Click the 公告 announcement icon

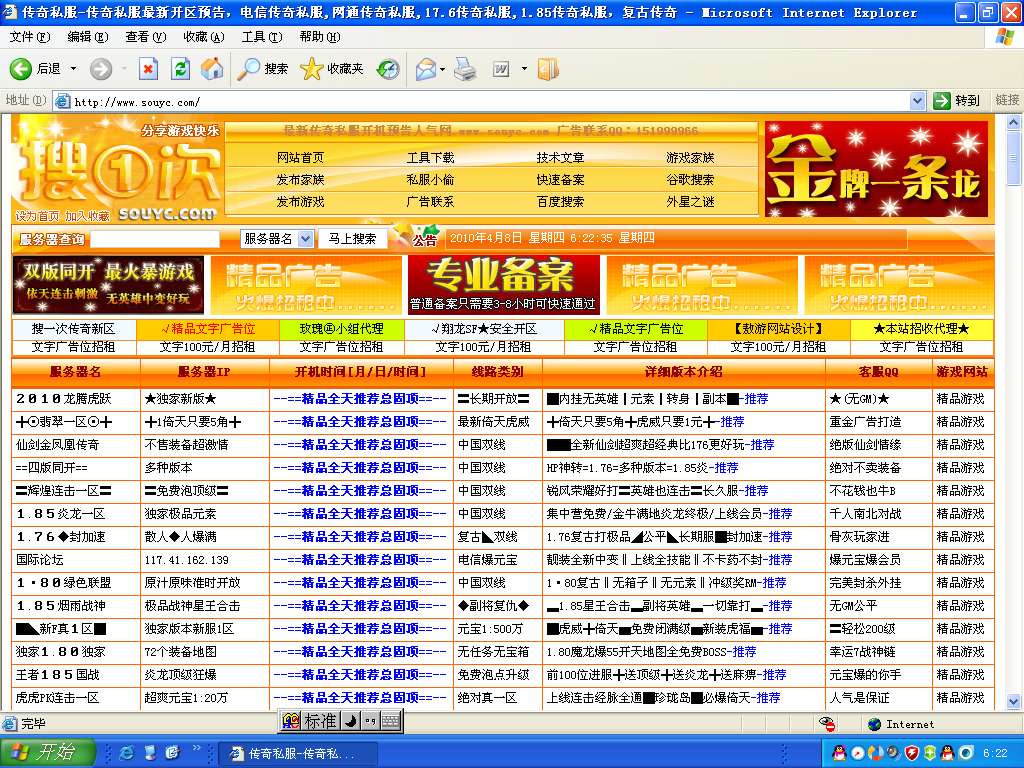click(x=424, y=240)
